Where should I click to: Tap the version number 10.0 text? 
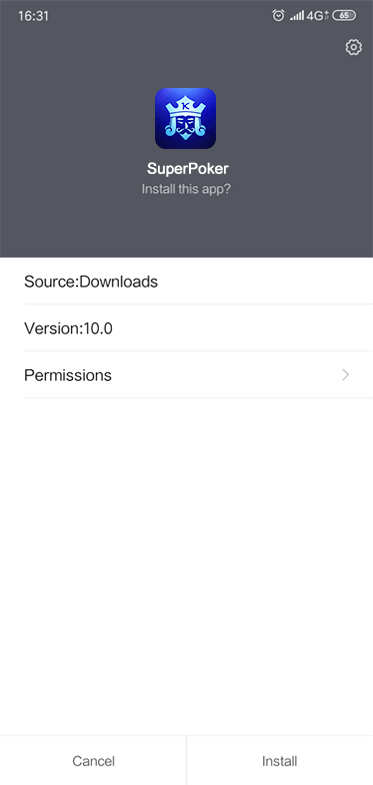click(96, 329)
